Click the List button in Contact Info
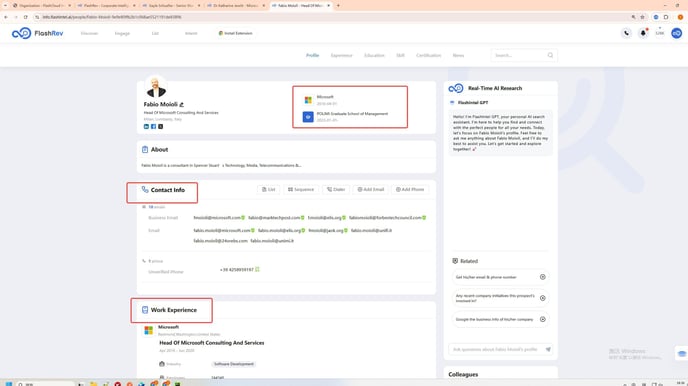Screen dimensions: 688x386 [269, 189]
